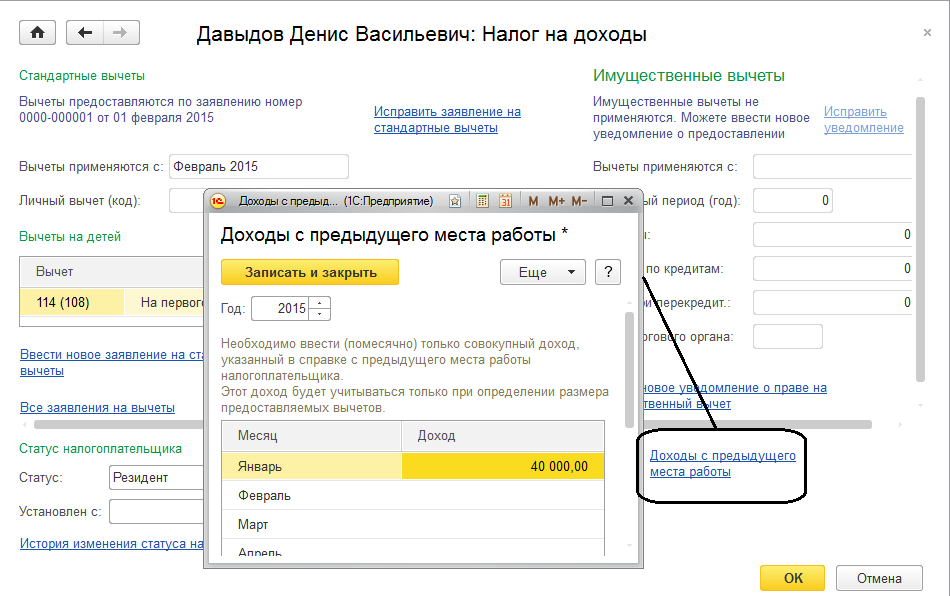Click the M+ memory add button
This screenshot has width=950, height=596.
click(x=556, y=201)
